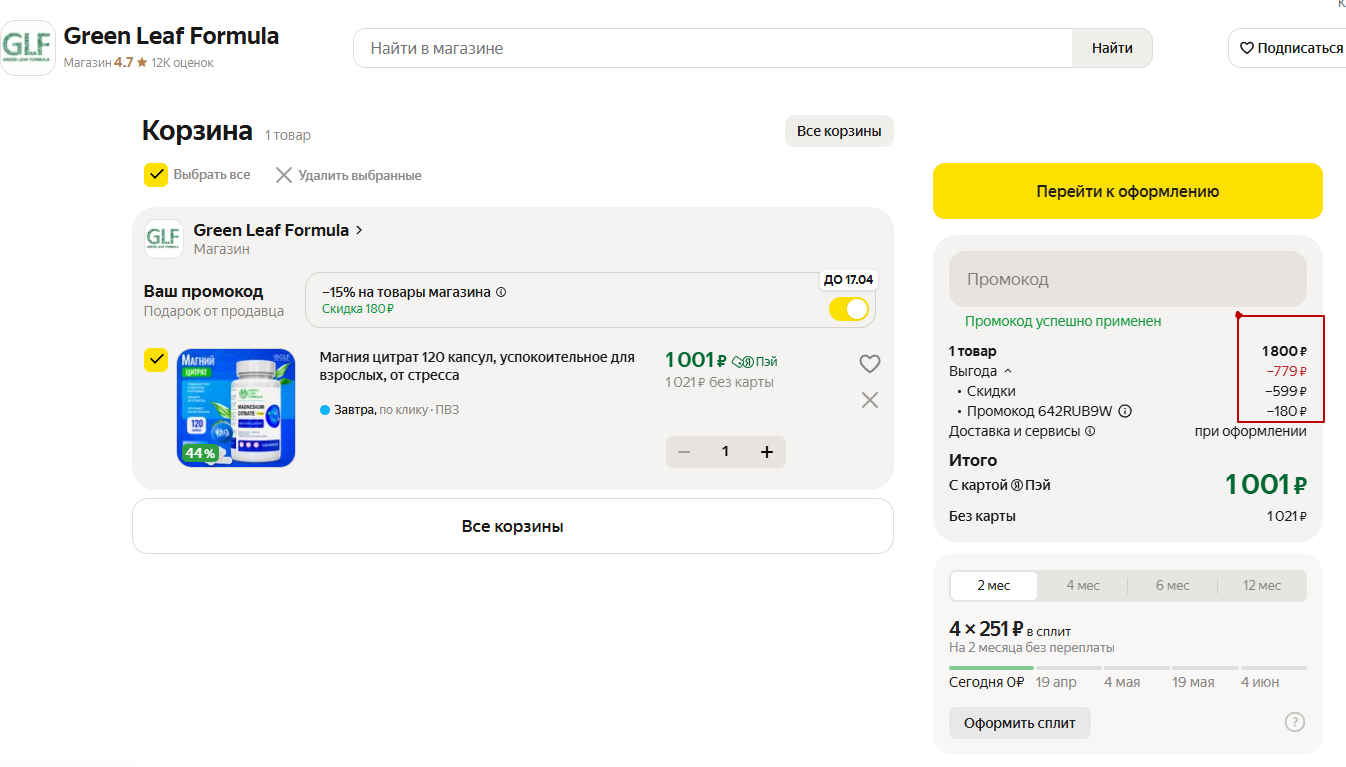This screenshot has height=767, width=1346.
Task: Open product title Магния цитрат 120 капсул
Action: [x=477, y=366]
